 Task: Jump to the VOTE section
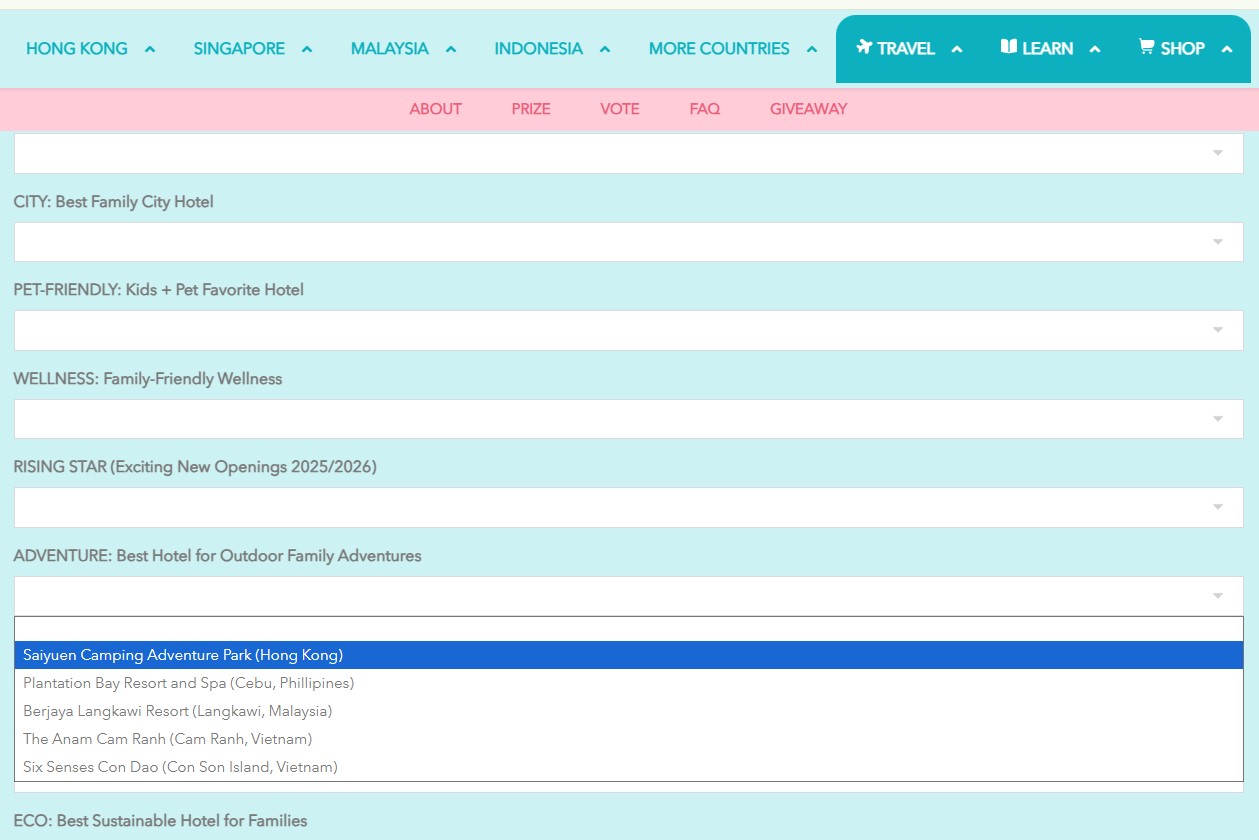tap(620, 109)
